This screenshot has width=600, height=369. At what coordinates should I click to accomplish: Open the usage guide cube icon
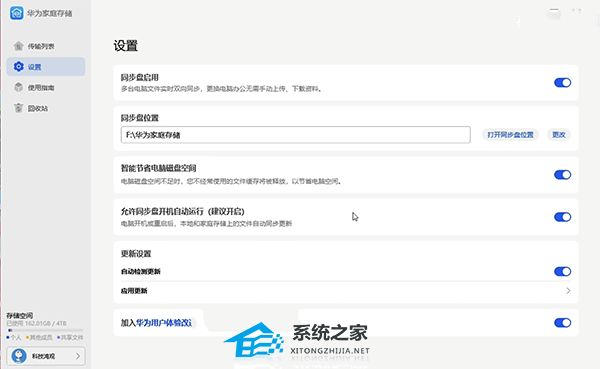tap(18, 87)
